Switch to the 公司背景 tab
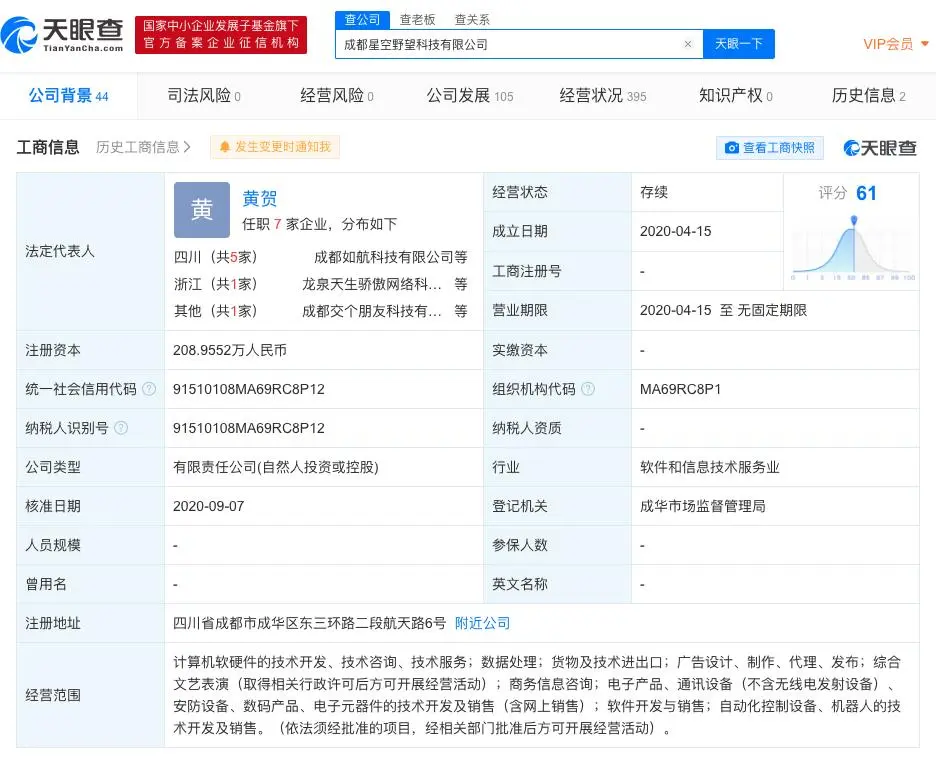 pos(69,96)
